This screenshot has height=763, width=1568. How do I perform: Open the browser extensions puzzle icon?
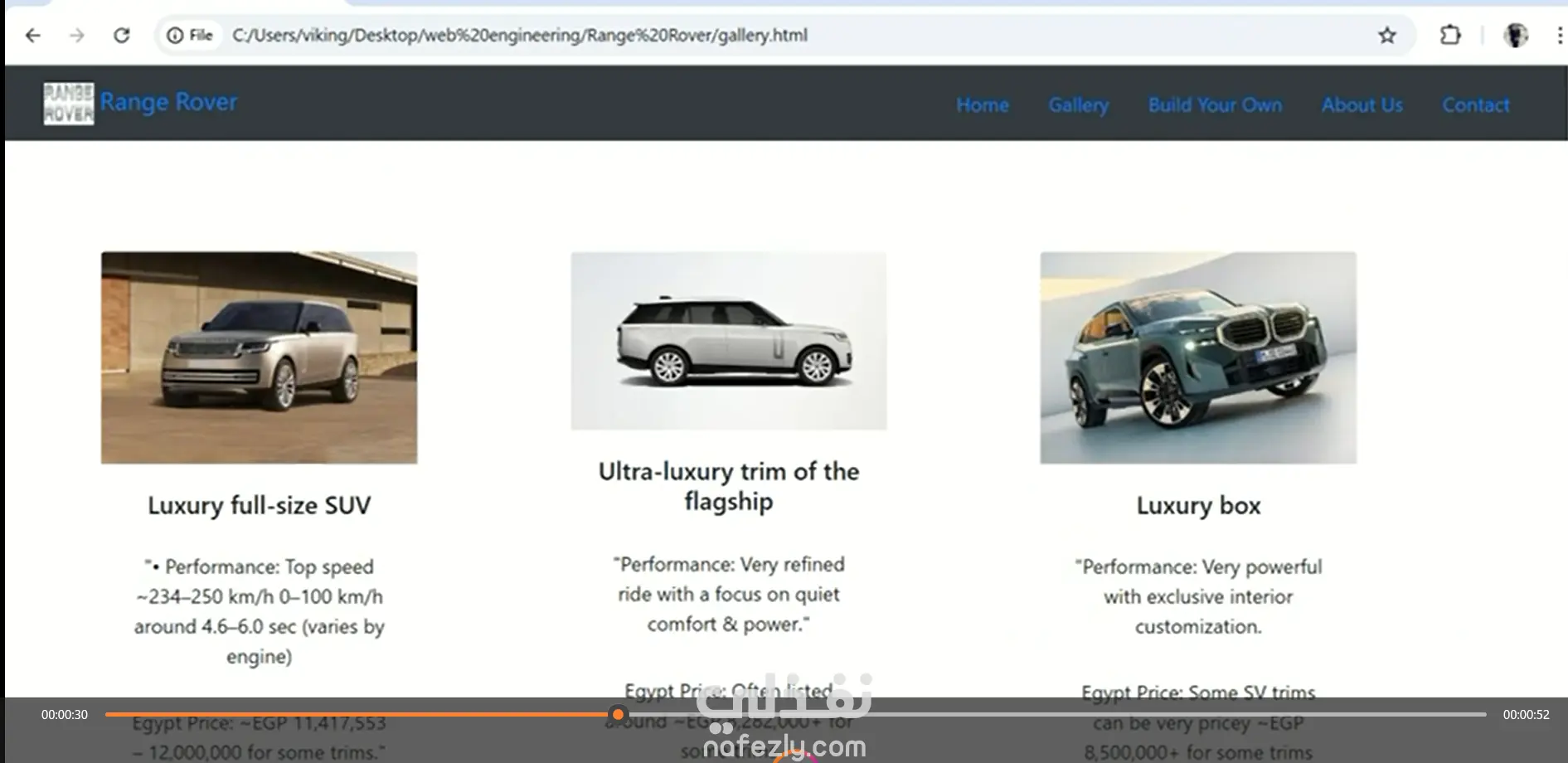pos(1450,36)
